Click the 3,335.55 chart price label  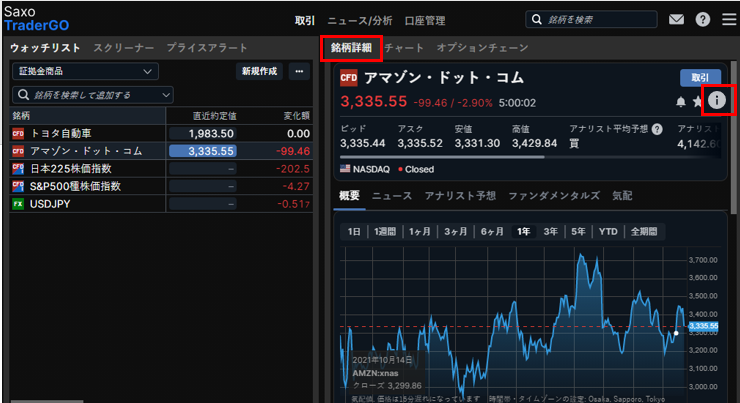pyautogui.click(x=703, y=326)
